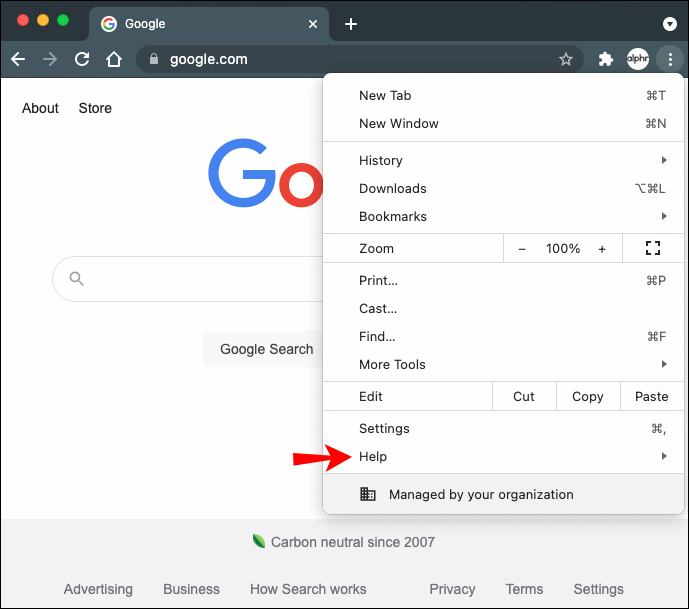Click the managed organization building icon

pos(368,494)
